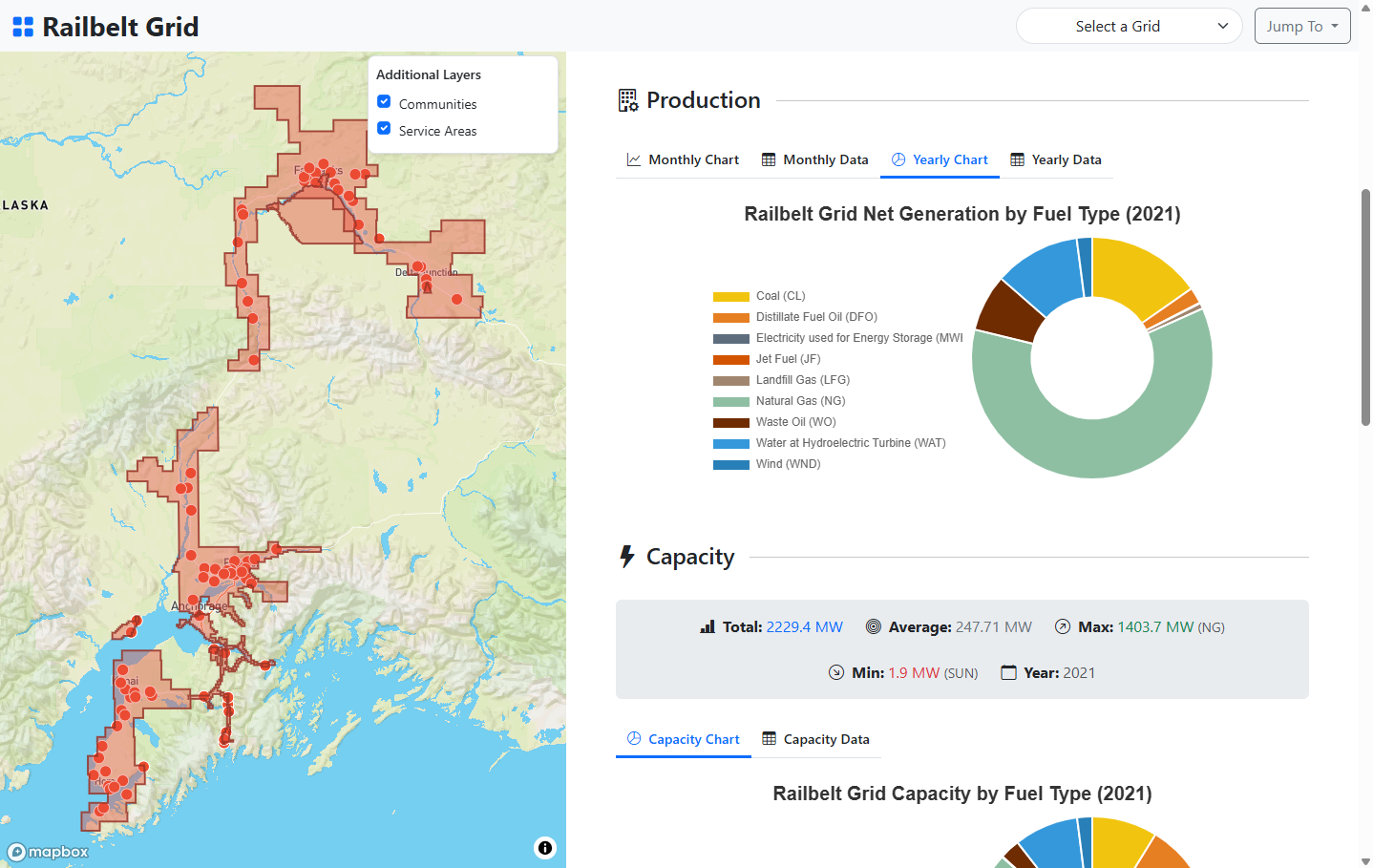Click the Coal (CL) yellow legend swatch
This screenshot has height=868, width=1373.
pos(730,297)
